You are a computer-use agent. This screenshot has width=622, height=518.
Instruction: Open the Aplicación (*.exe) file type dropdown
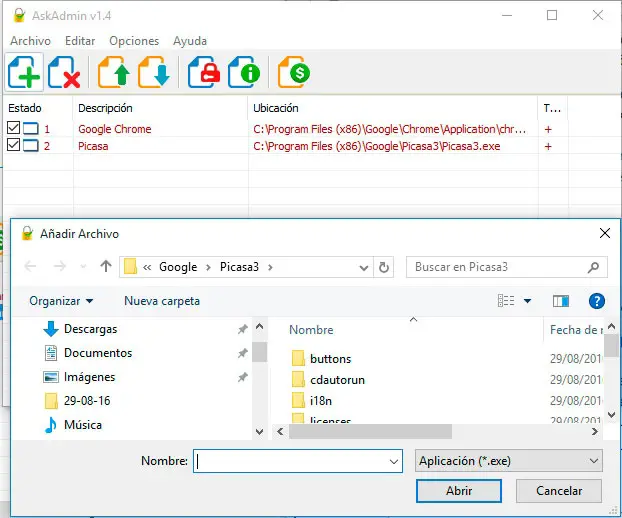pyautogui.click(x=509, y=460)
